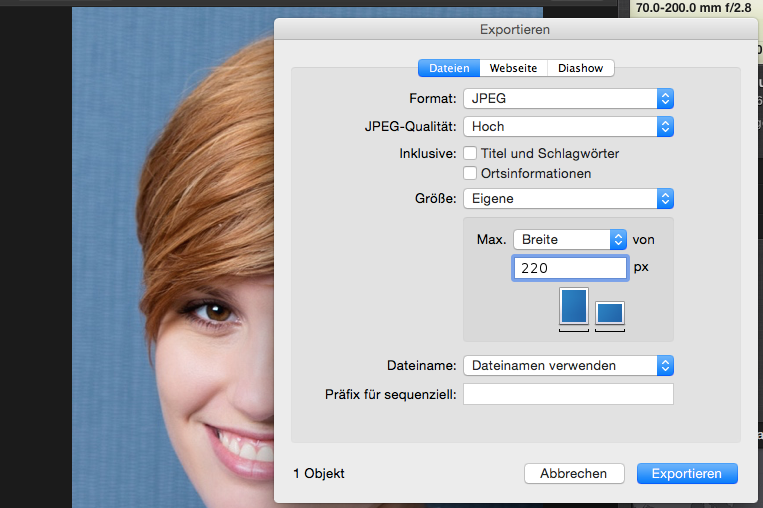
Task: Click the portrait photo behind the dialog
Action: [x=173, y=258]
